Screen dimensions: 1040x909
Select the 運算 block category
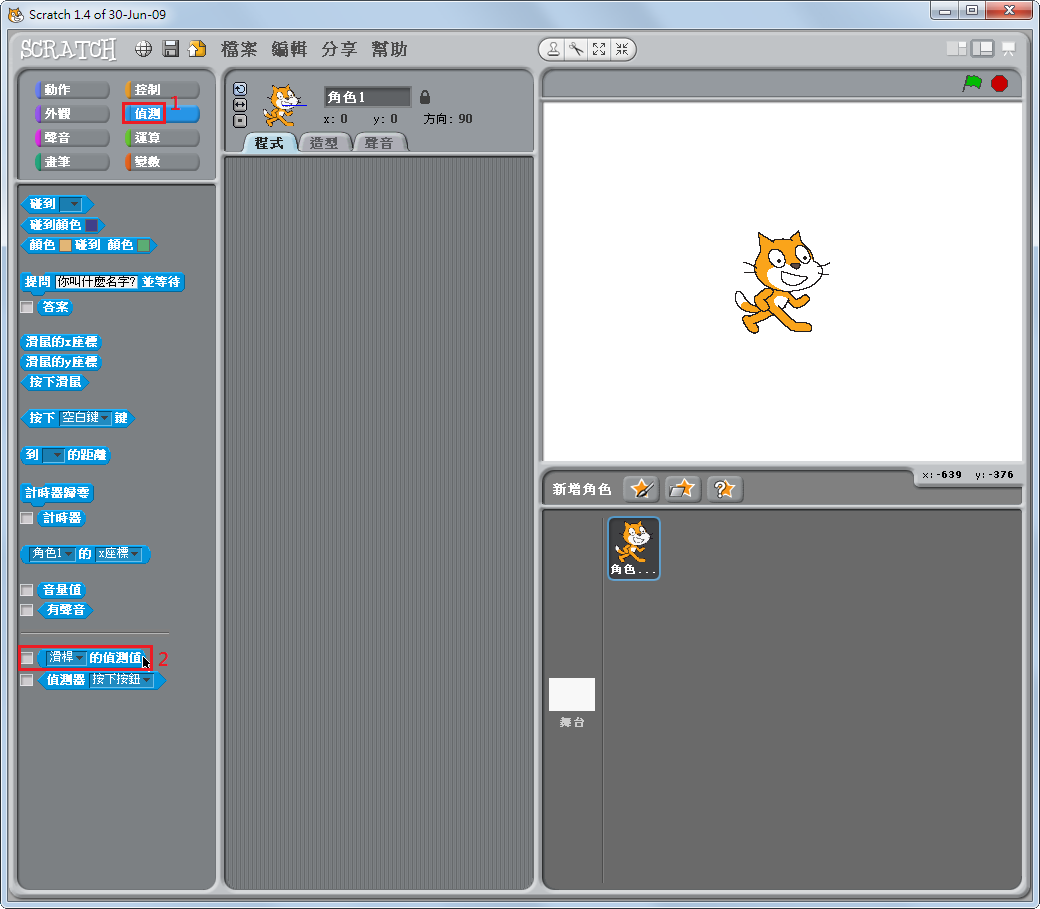click(162, 137)
